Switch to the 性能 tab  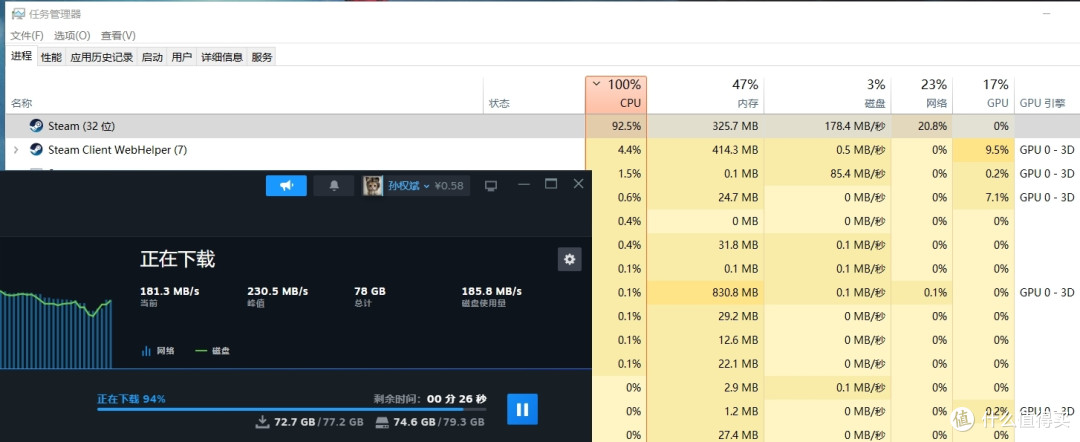pyautogui.click(x=51, y=58)
